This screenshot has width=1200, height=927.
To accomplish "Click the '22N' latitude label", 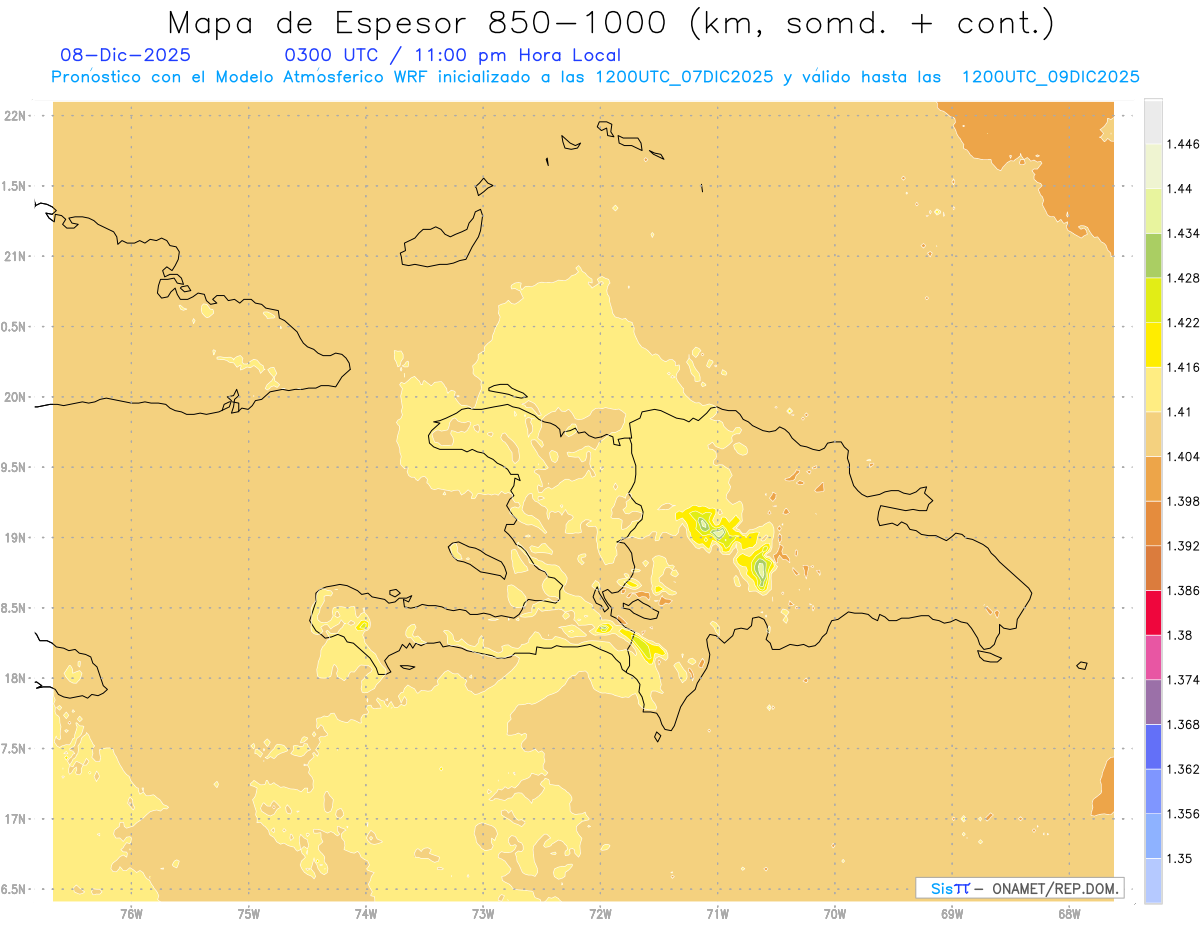I will tap(17, 116).
